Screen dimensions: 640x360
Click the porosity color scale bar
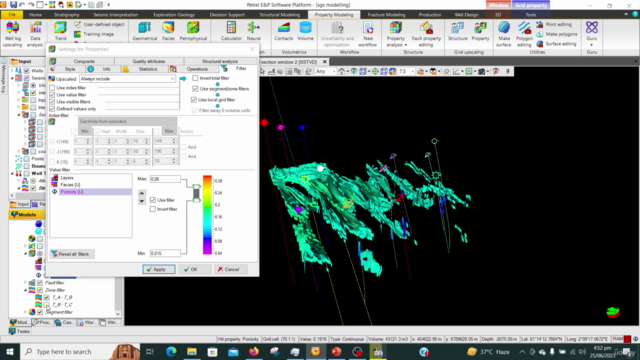(x=207, y=215)
